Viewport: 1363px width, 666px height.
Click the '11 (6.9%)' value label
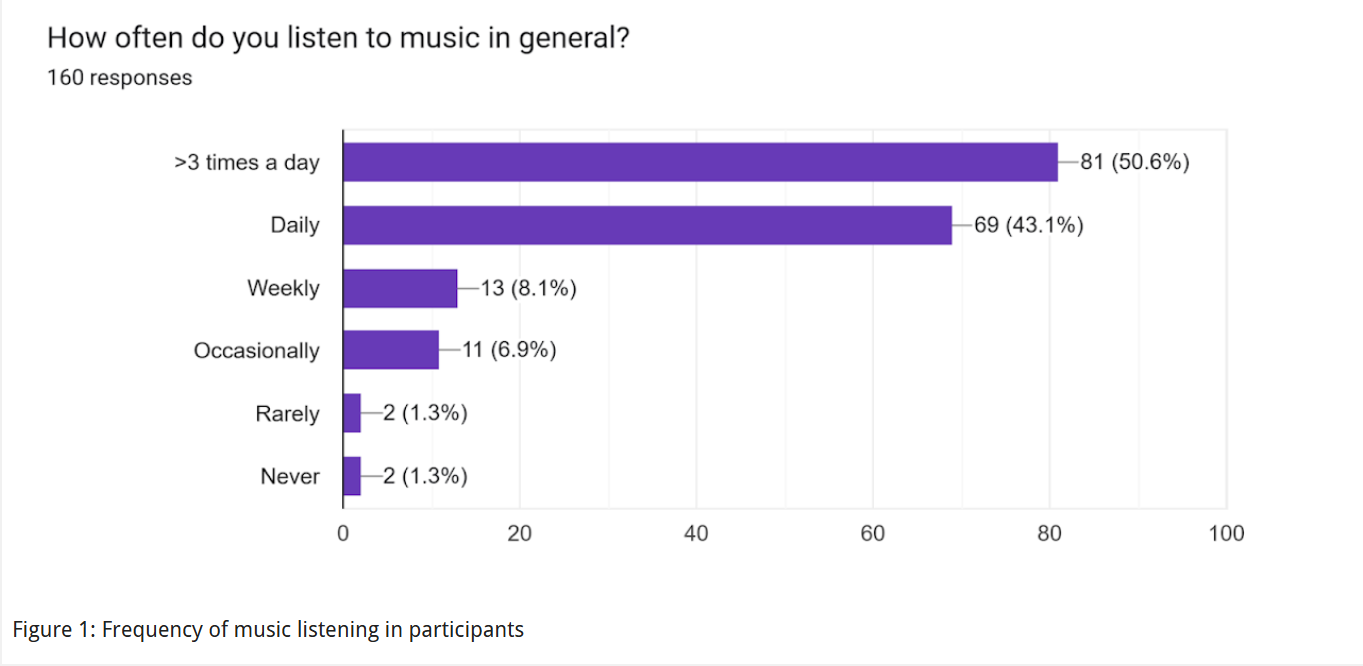click(509, 350)
